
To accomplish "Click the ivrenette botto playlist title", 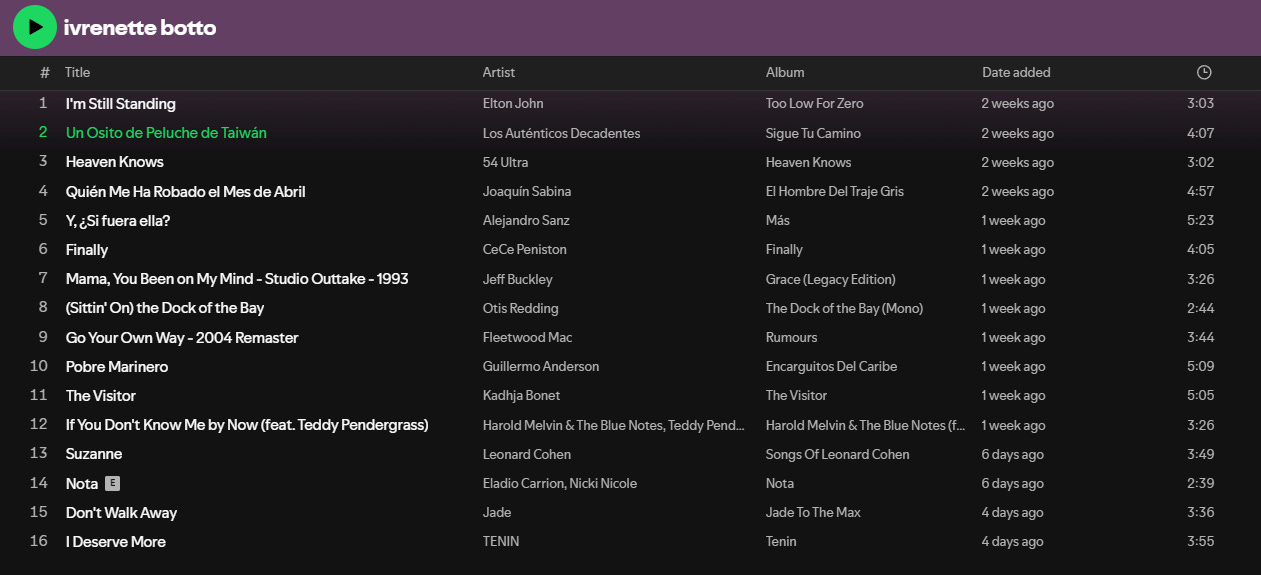I will tap(140, 28).
